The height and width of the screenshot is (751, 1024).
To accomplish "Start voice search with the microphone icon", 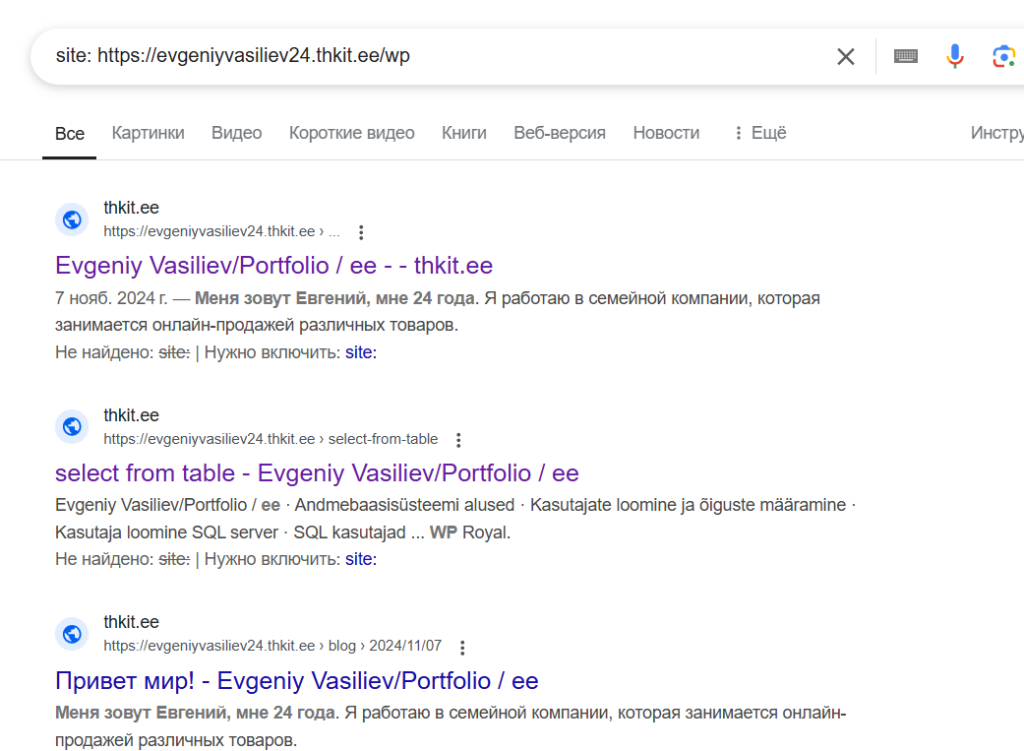I will click(x=955, y=56).
